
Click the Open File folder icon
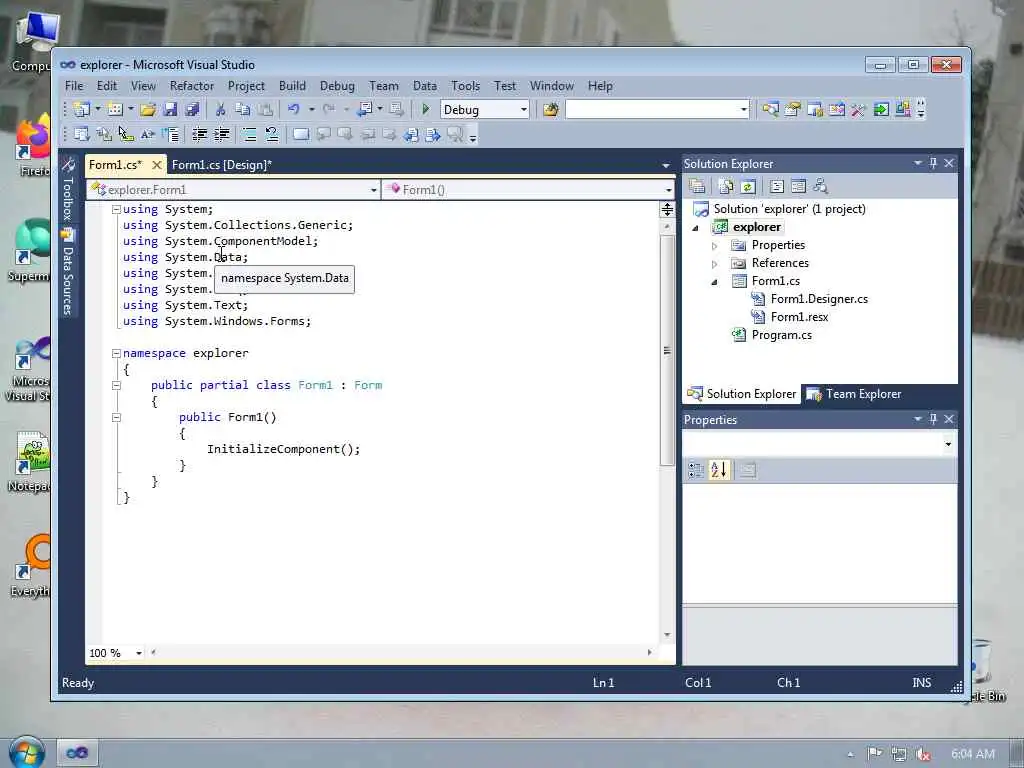click(148, 110)
